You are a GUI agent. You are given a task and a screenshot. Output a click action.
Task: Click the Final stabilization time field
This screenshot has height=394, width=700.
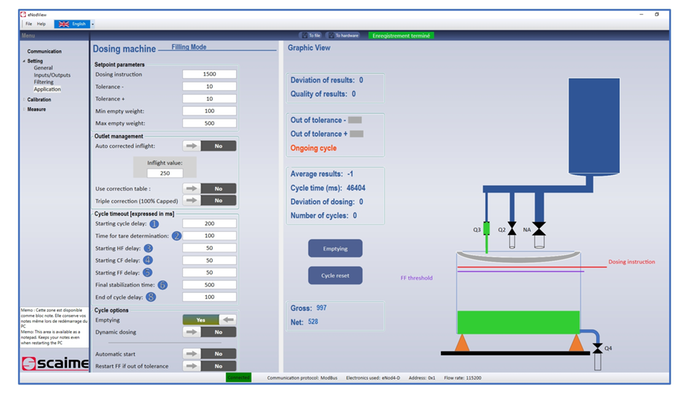(x=209, y=285)
